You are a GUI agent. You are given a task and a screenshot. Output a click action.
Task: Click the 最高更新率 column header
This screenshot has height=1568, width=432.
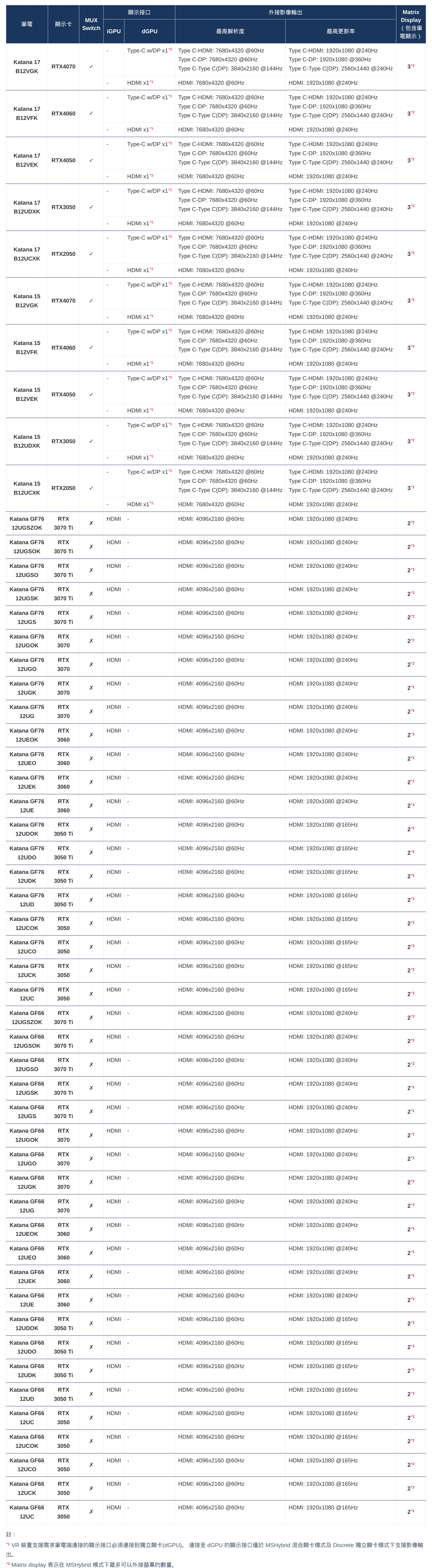(x=341, y=31)
